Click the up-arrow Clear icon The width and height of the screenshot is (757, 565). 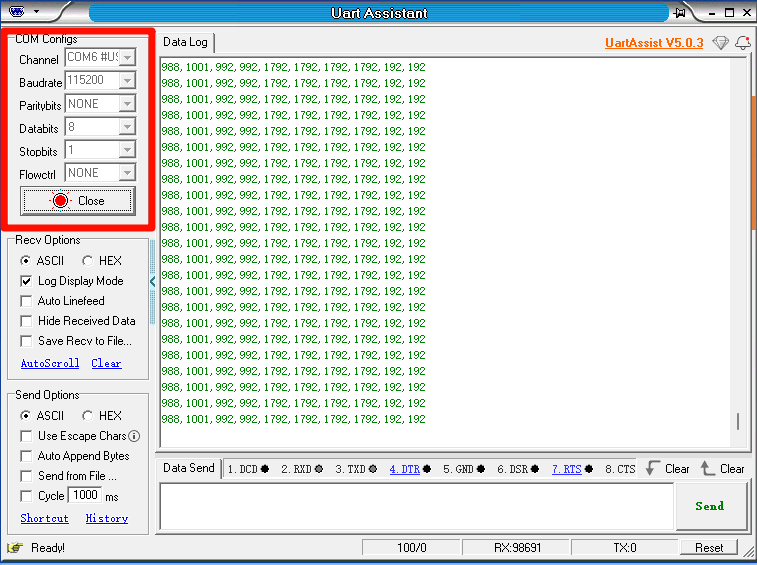pos(708,468)
